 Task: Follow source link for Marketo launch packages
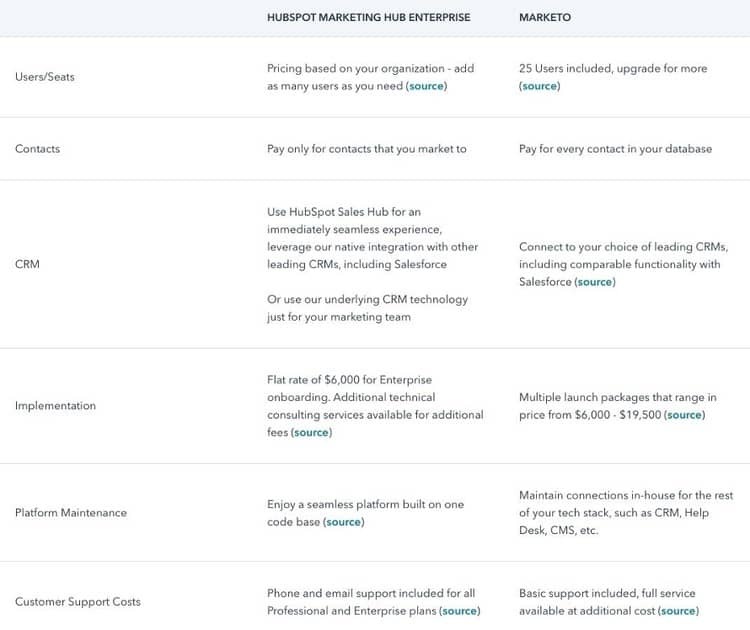pos(684,415)
